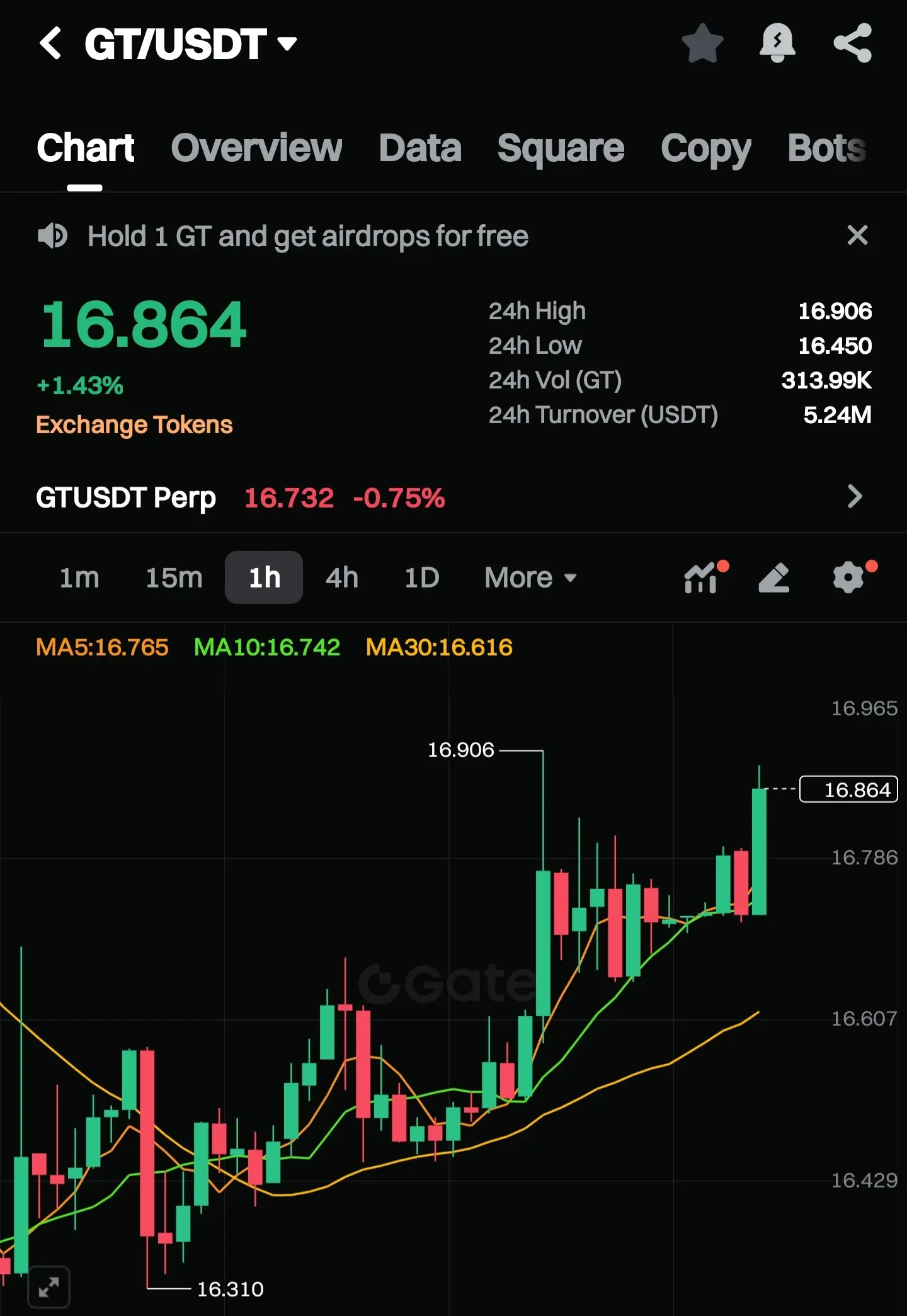Open the Square tab
The height and width of the screenshot is (1316, 907).
tap(561, 149)
